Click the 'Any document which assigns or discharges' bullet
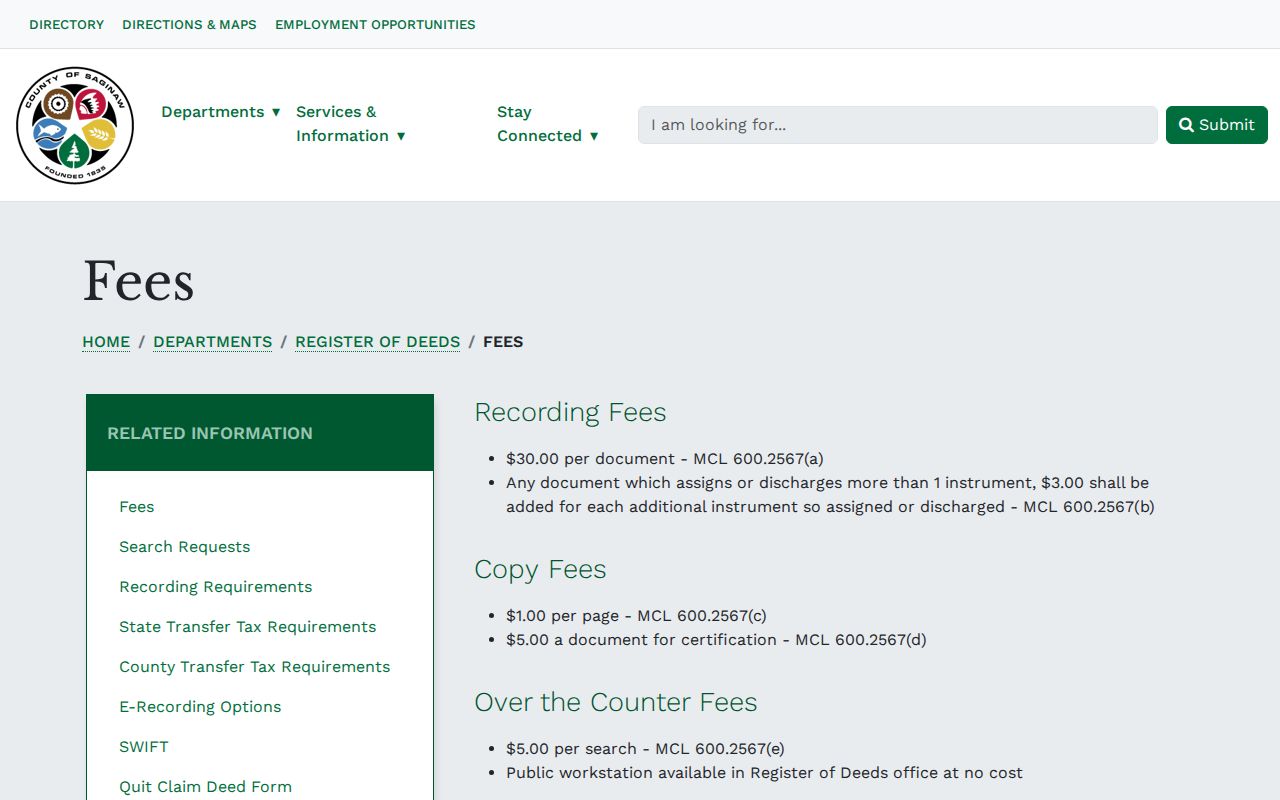 coord(830,495)
